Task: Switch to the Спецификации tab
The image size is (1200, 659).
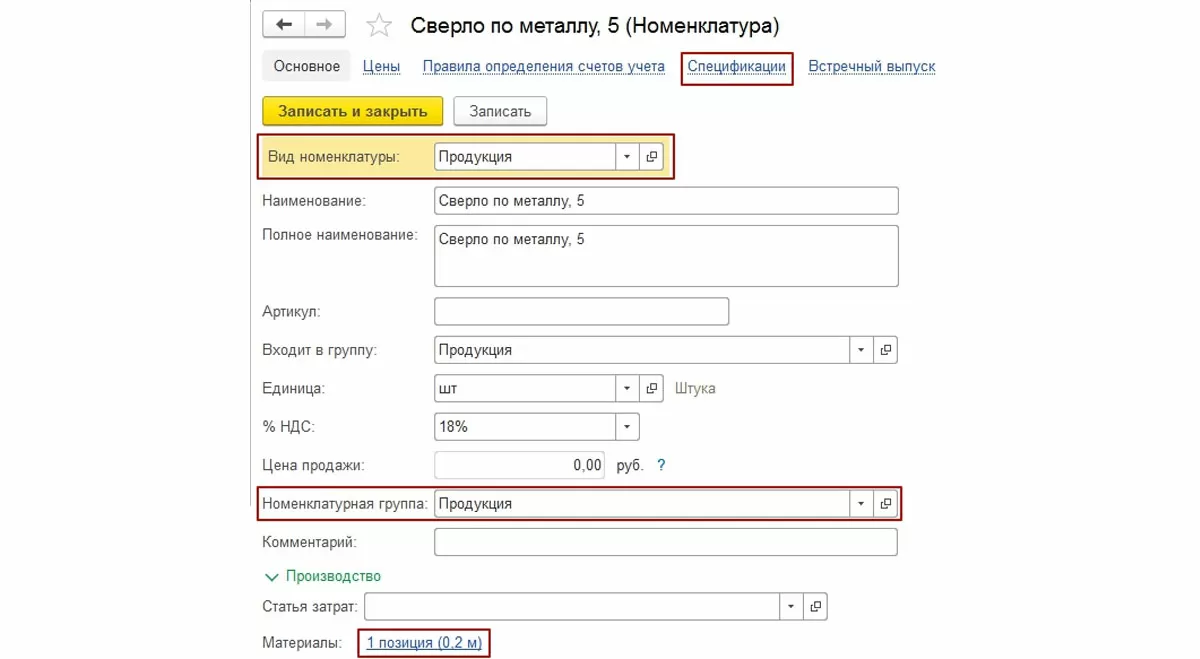Action: 736,67
